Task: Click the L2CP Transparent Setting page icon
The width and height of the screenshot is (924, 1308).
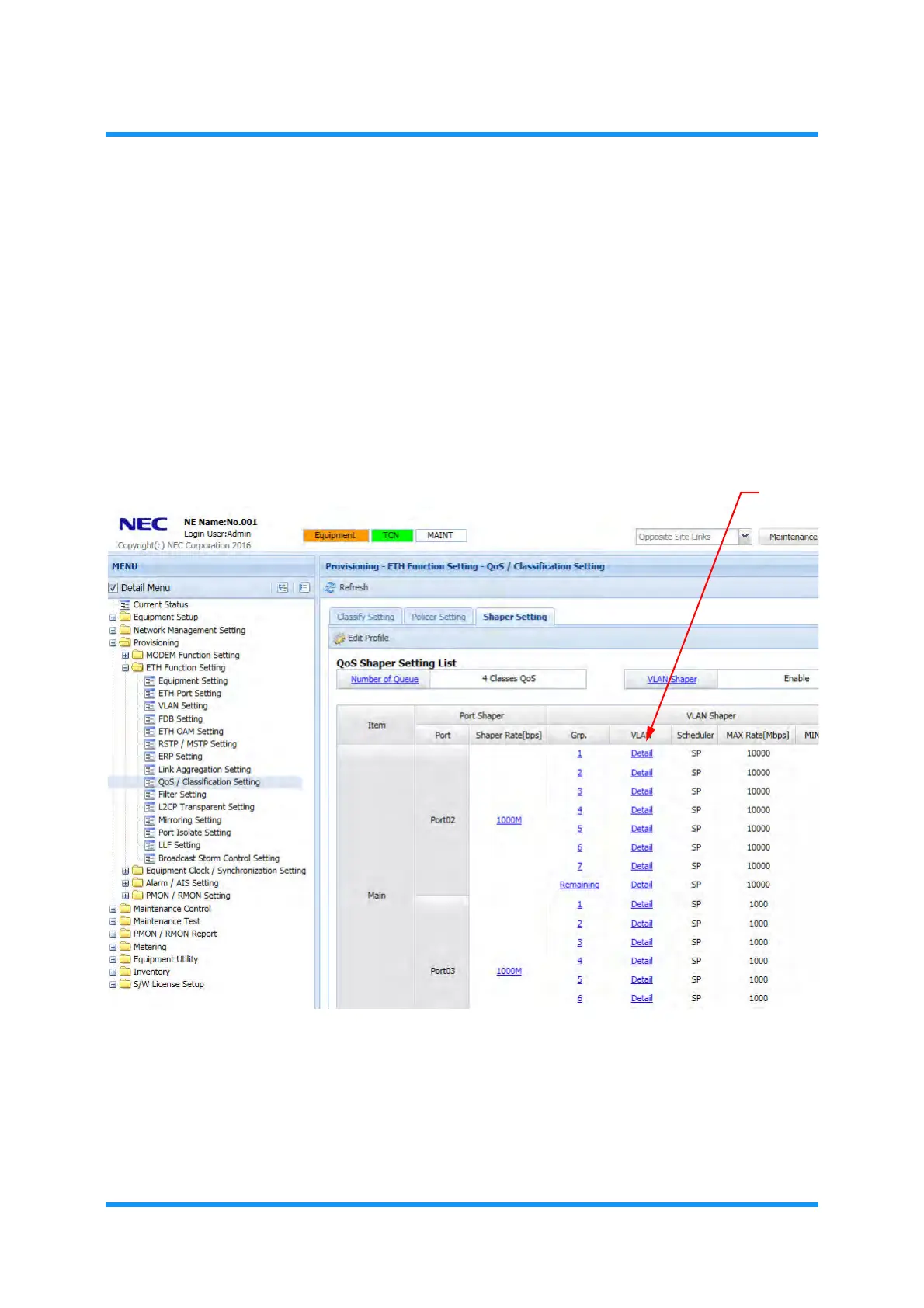Action: [x=150, y=807]
